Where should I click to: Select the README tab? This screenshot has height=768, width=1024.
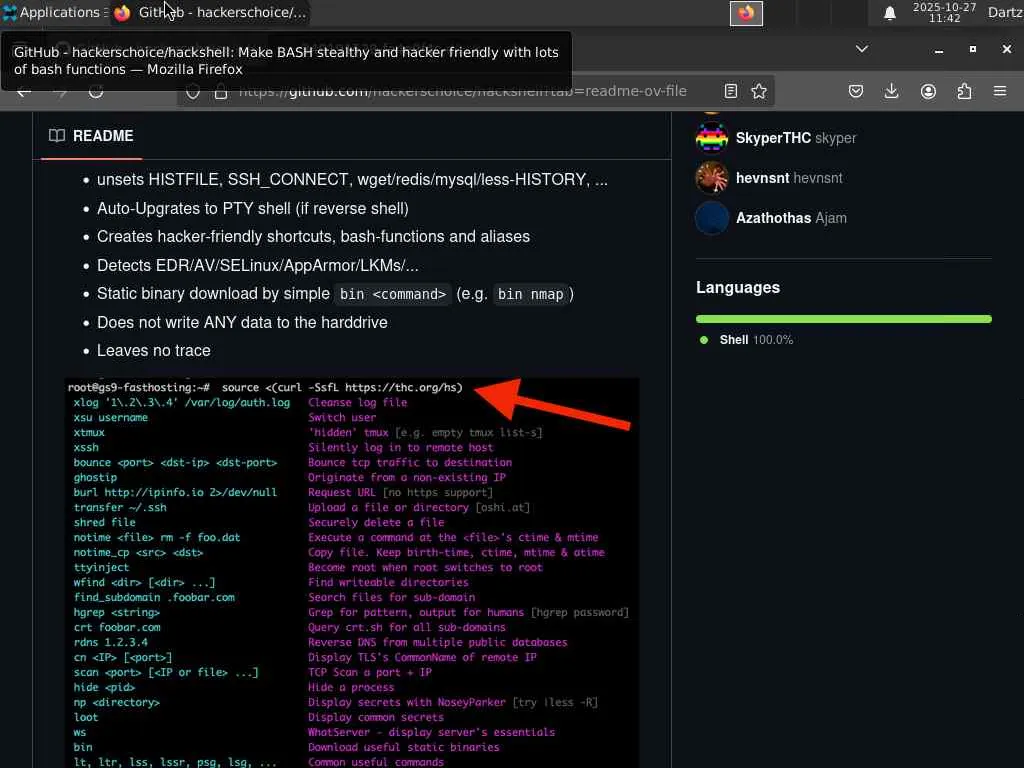point(91,136)
